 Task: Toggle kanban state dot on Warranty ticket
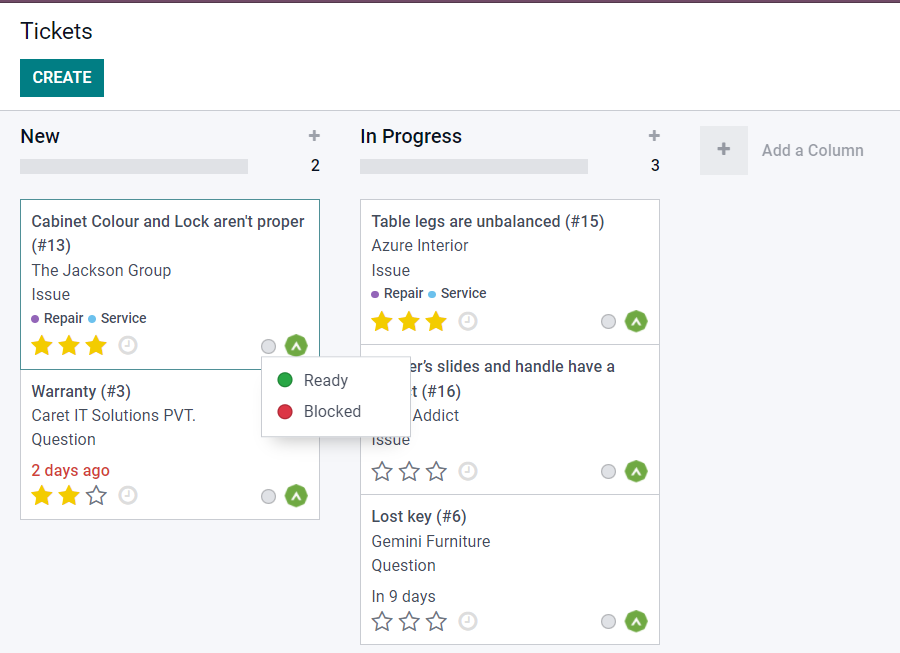click(x=268, y=497)
